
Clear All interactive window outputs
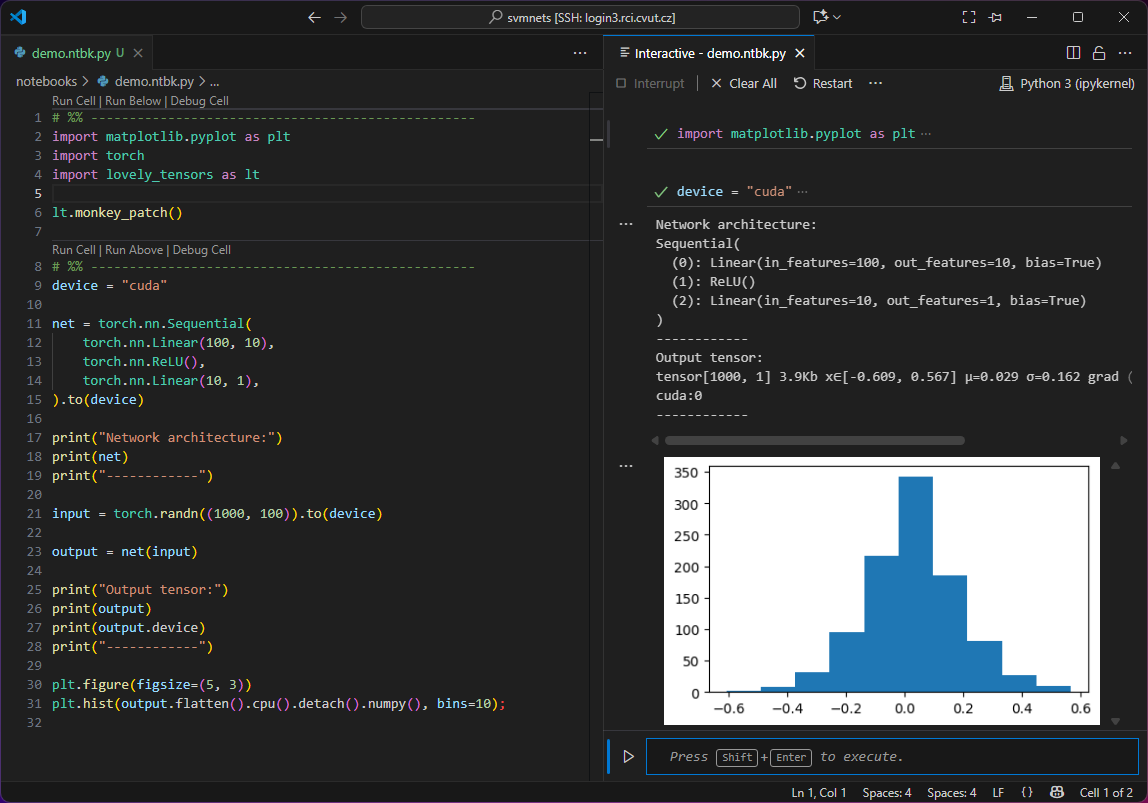click(x=743, y=84)
